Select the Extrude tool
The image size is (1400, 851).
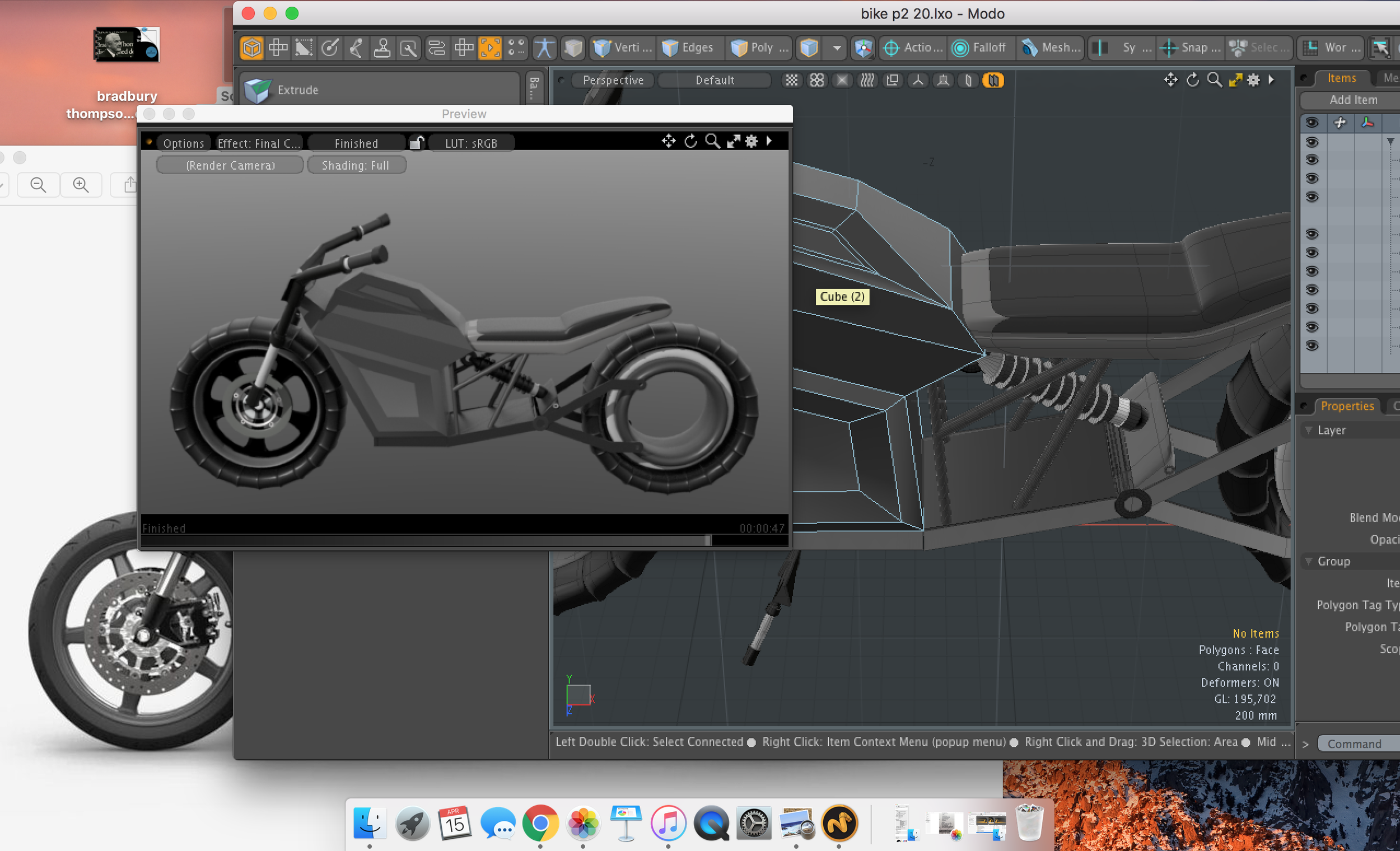pos(297,90)
